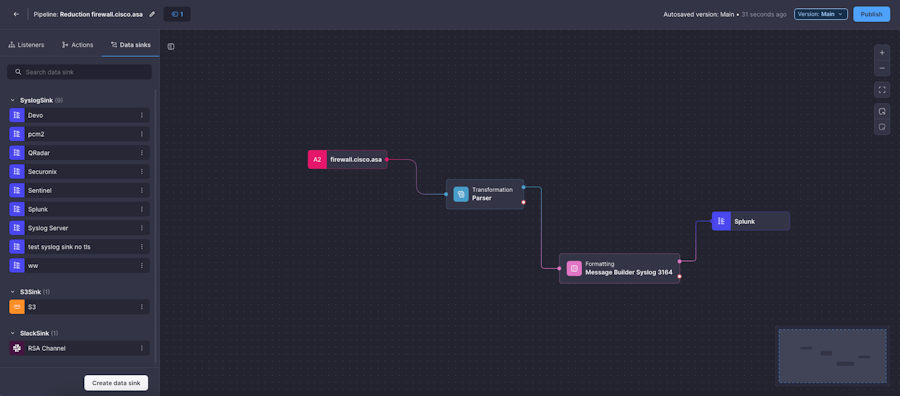Click the blue Parser node icon
The image size is (900, 396).
tap(461, 195)
